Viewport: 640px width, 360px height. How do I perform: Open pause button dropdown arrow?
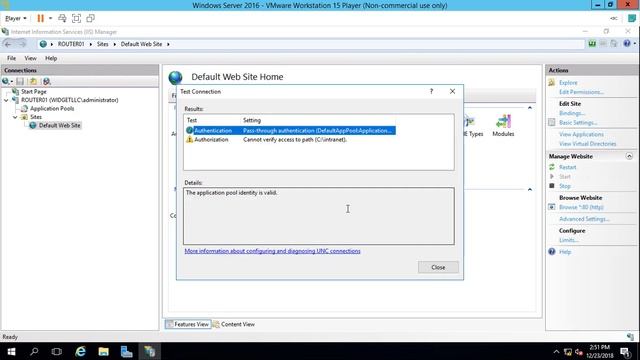point(50,18)
